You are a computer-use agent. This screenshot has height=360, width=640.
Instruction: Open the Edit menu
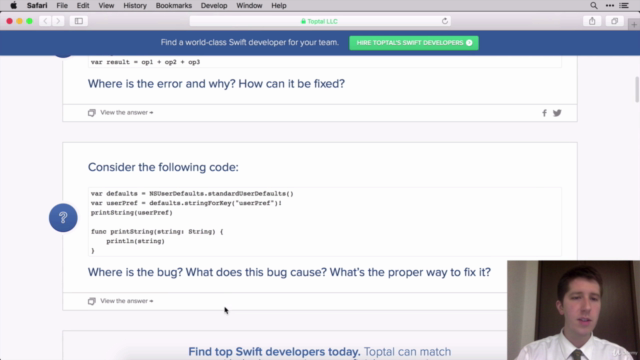(x=83, y=6)
